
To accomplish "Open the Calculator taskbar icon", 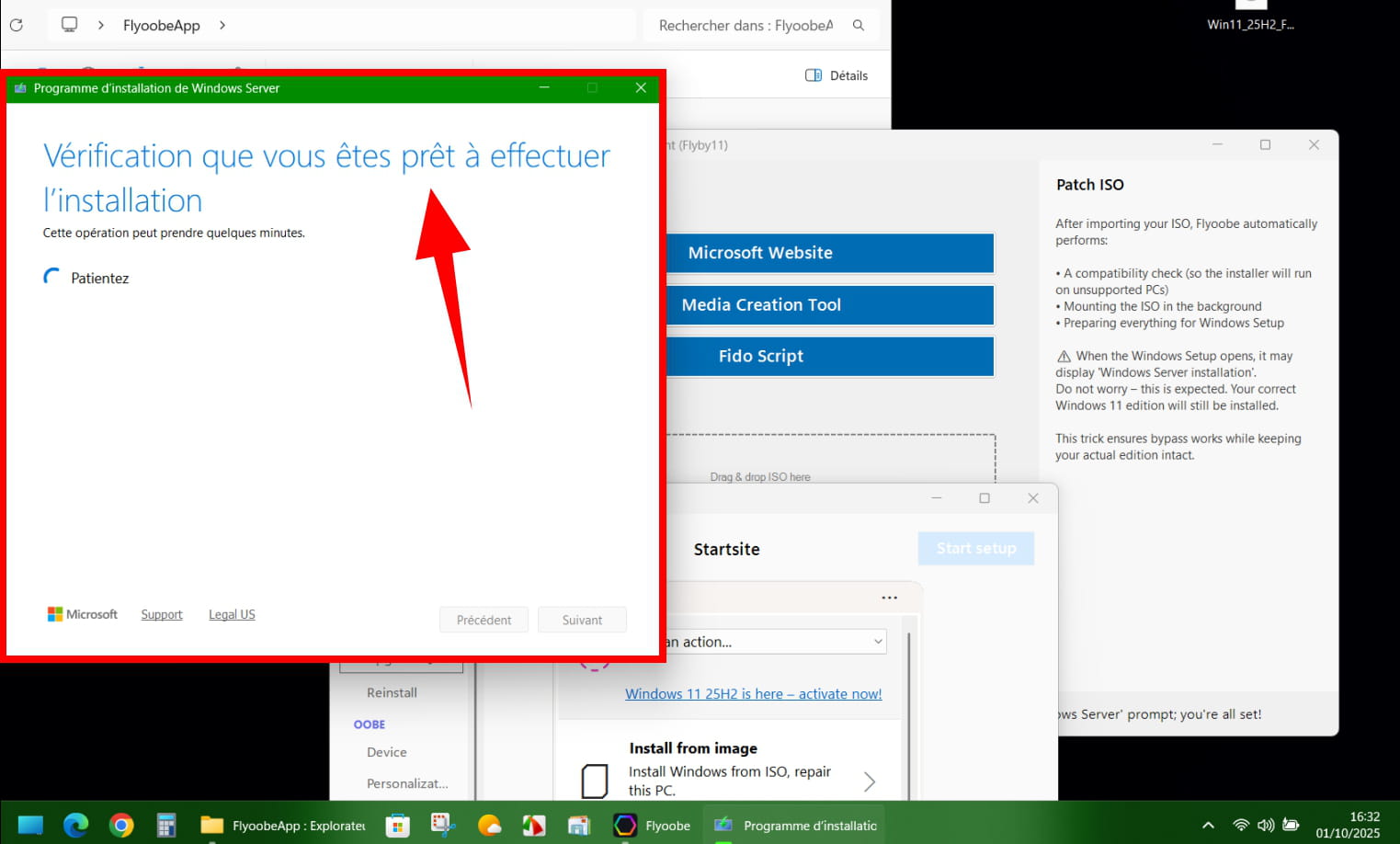I will pos(166,825).
